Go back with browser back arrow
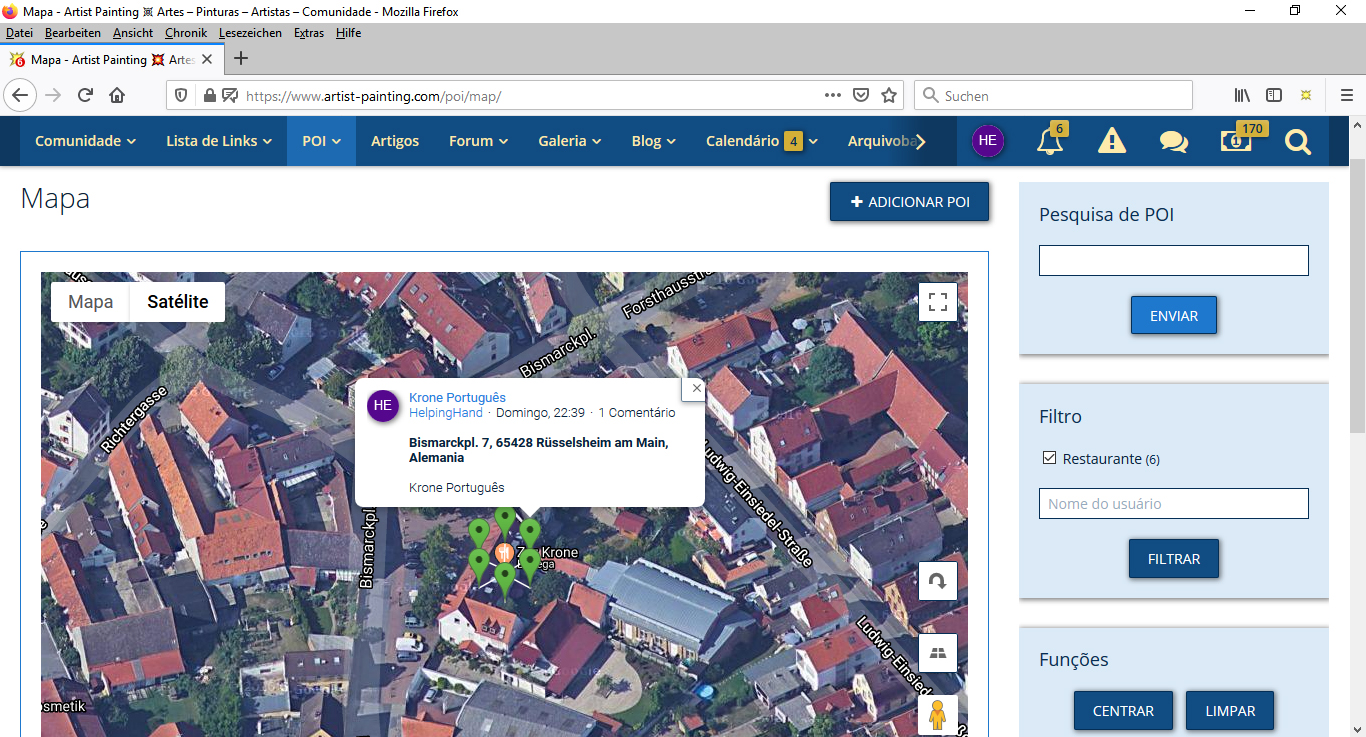This screenshot has width=1366, height=737. pyautogui.click(x=21, y=95)
